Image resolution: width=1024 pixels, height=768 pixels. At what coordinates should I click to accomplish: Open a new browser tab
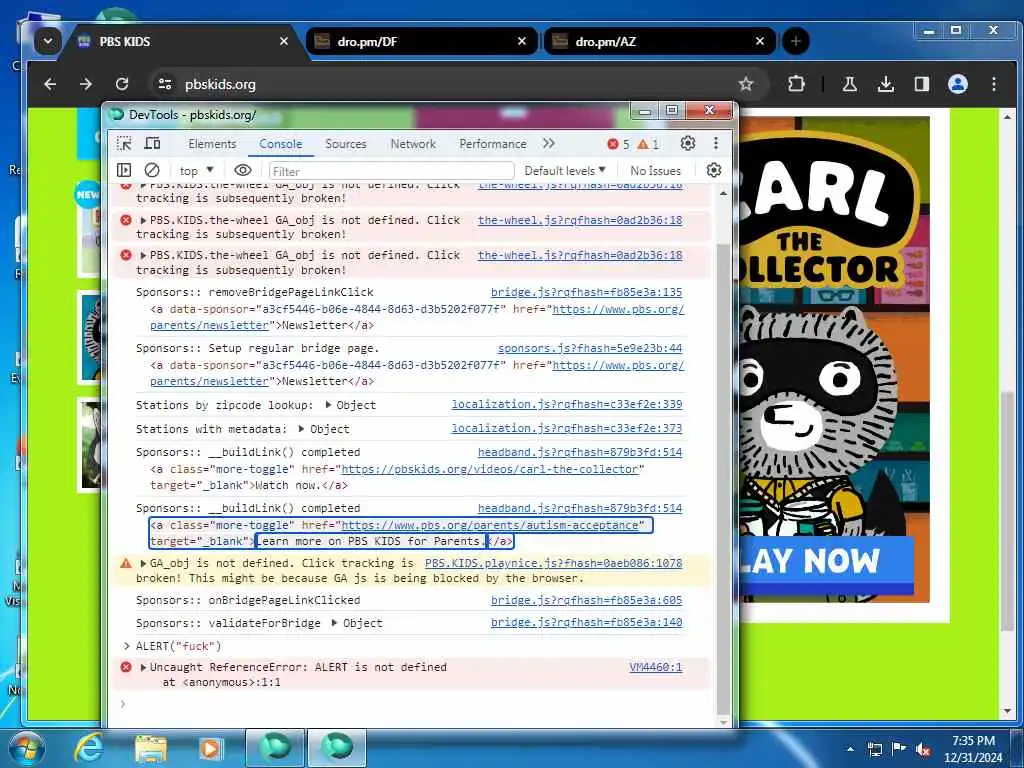(795, 42)
